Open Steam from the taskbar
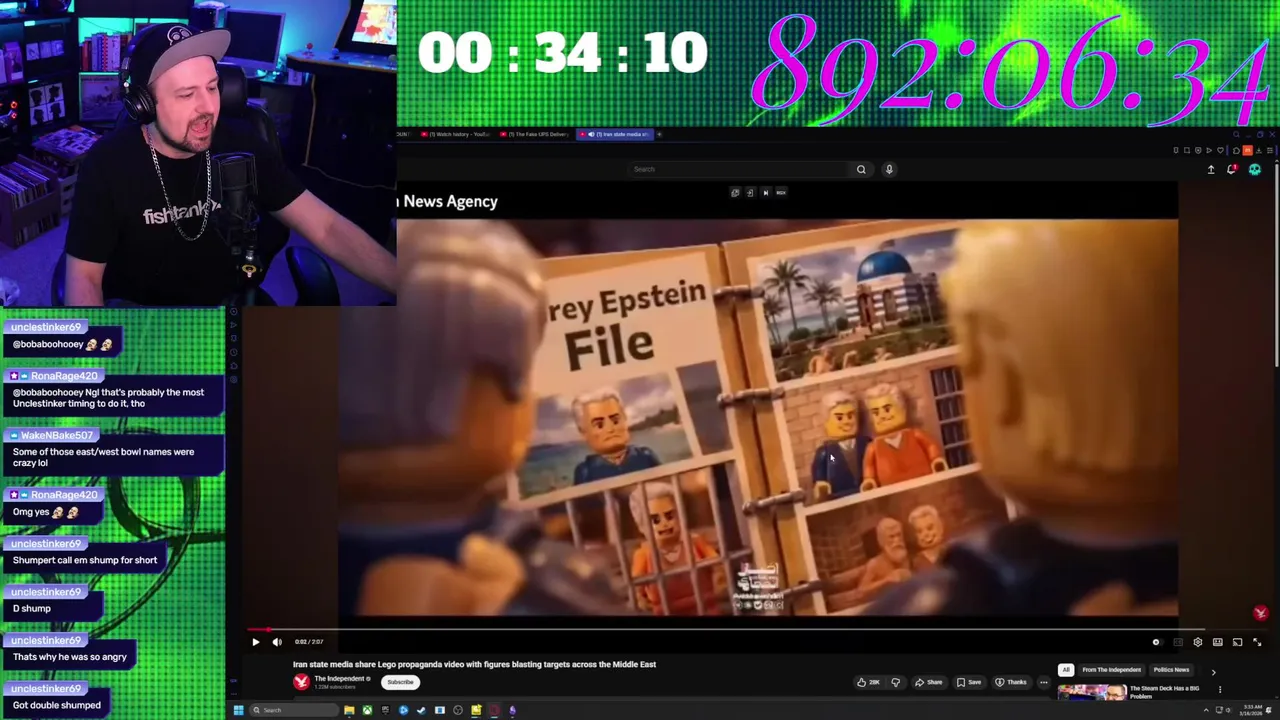 click(x=421, y=710)
